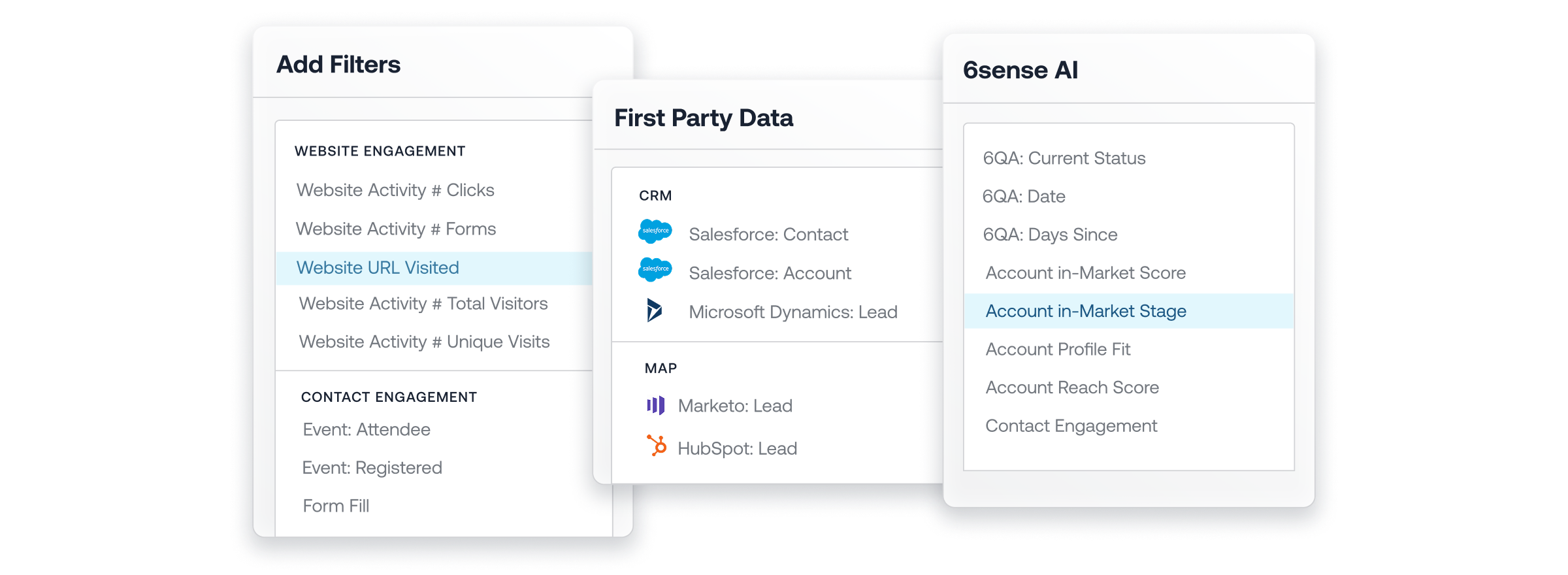Select Event: Registered filter
This screenshot has width=1568, height=575.
(x=372, y=468)
